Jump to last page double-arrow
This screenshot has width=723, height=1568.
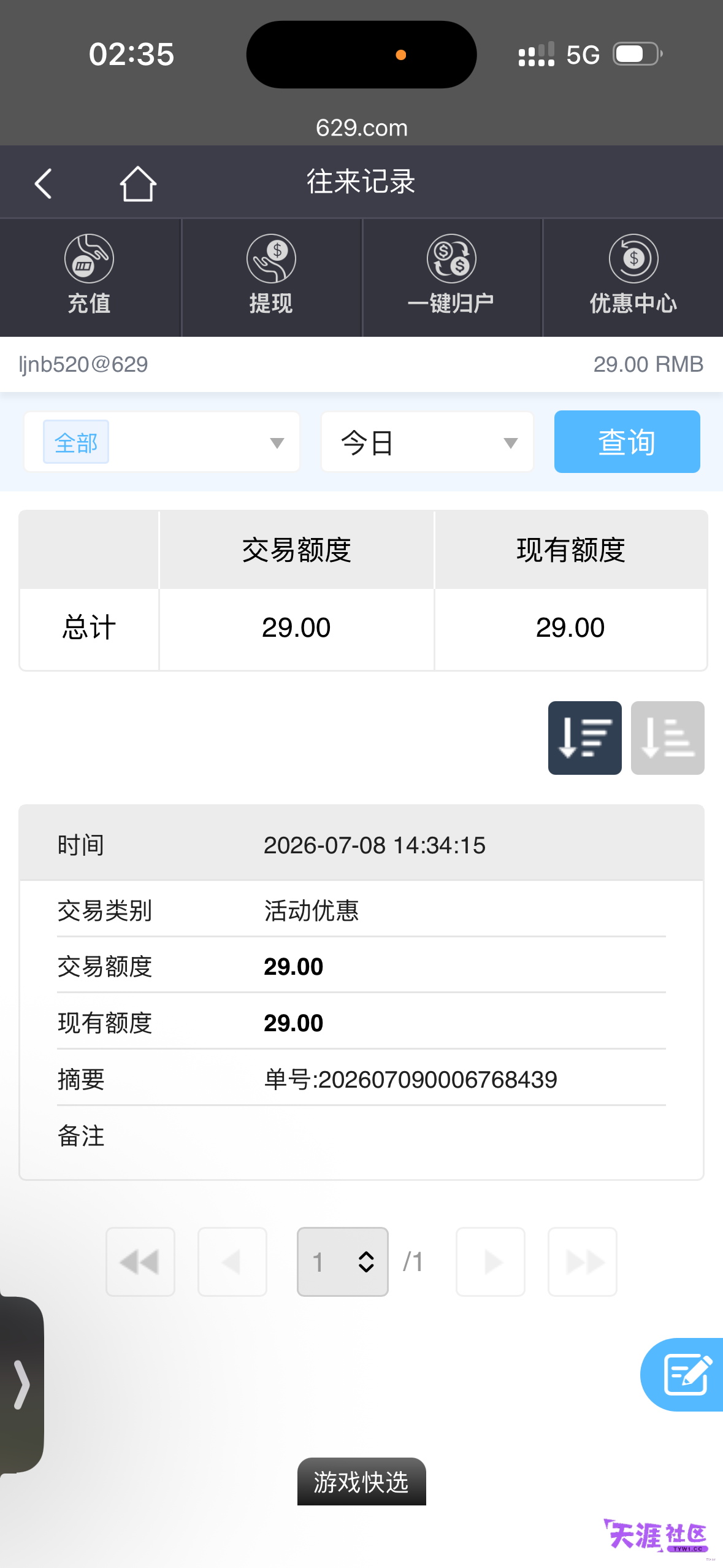583,1262
